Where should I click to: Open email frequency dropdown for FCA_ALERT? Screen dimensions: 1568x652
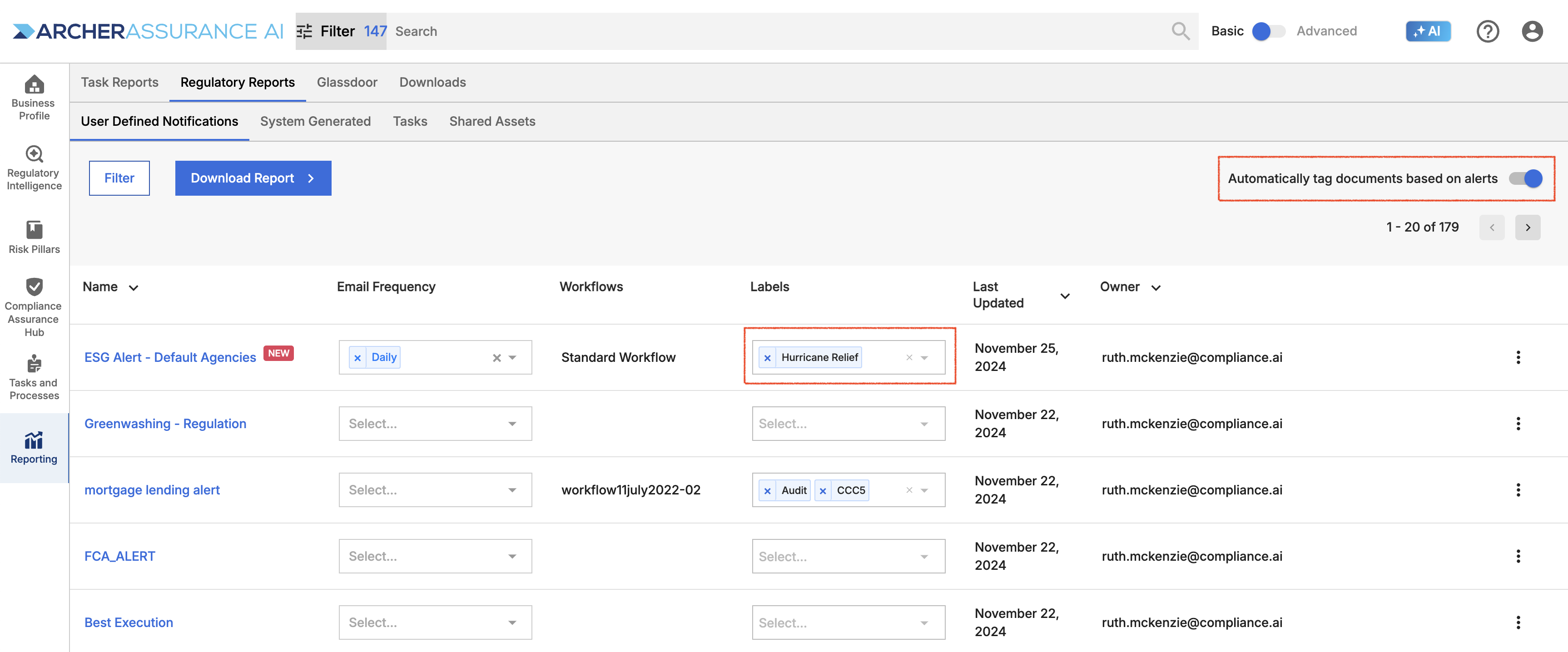pos(435,557)
